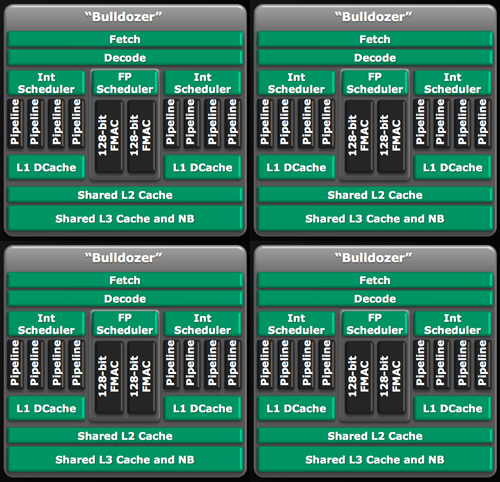This screenshot has height=482, width=500.
Task: Click leftmost Pipeline block in upper-right module
Action: coord(265,122)
